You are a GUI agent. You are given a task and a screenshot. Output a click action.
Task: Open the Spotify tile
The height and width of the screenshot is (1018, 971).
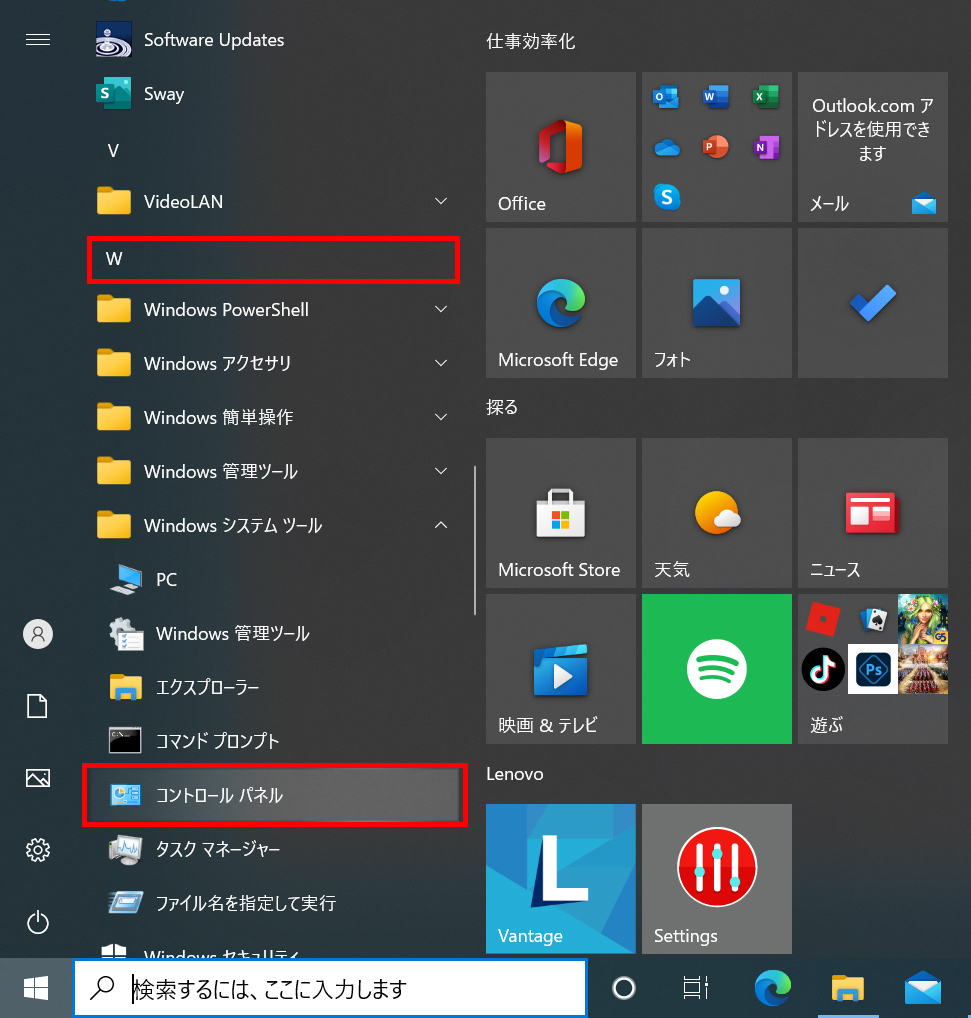tap(717, 669)
